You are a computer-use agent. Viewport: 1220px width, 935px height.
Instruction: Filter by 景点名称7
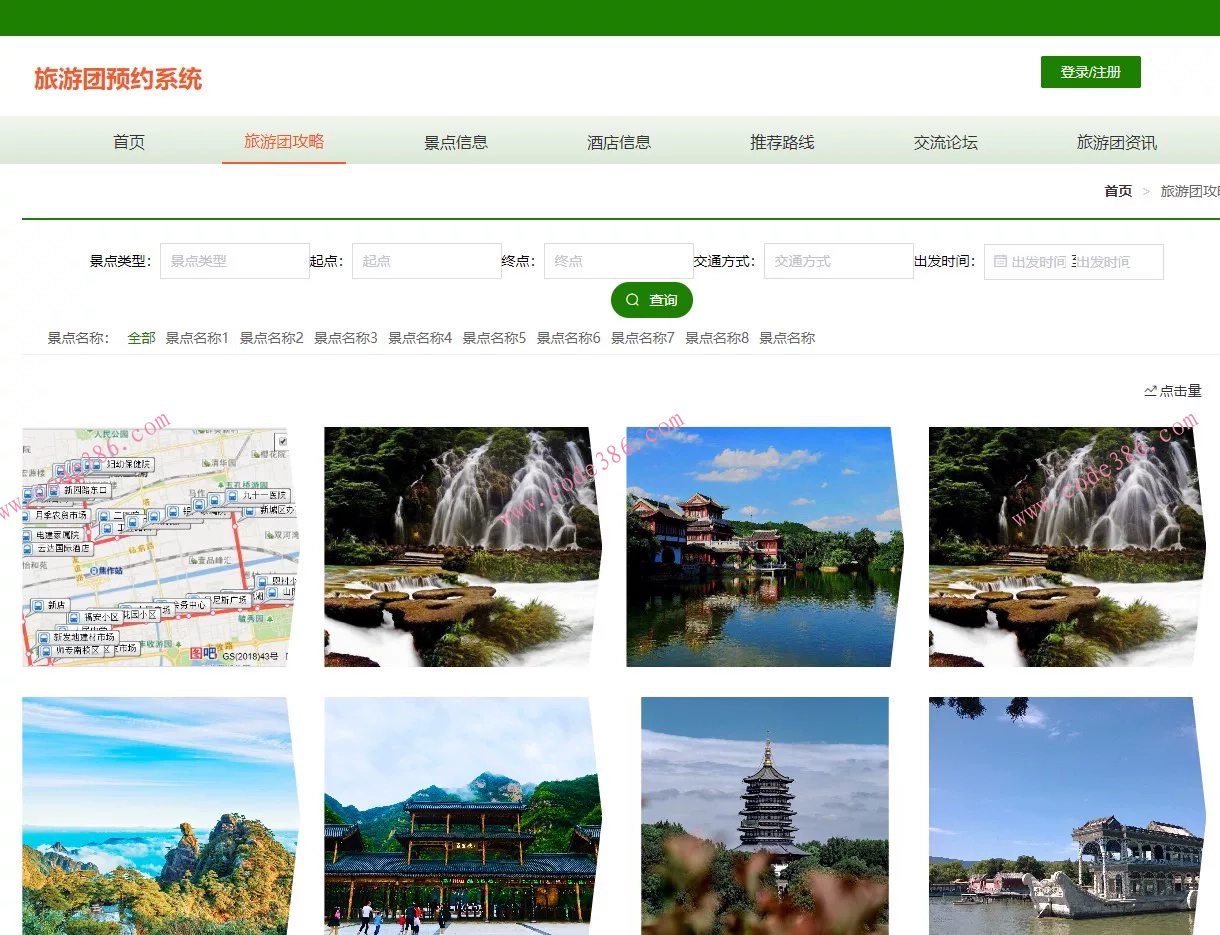(x=643, y=338)
